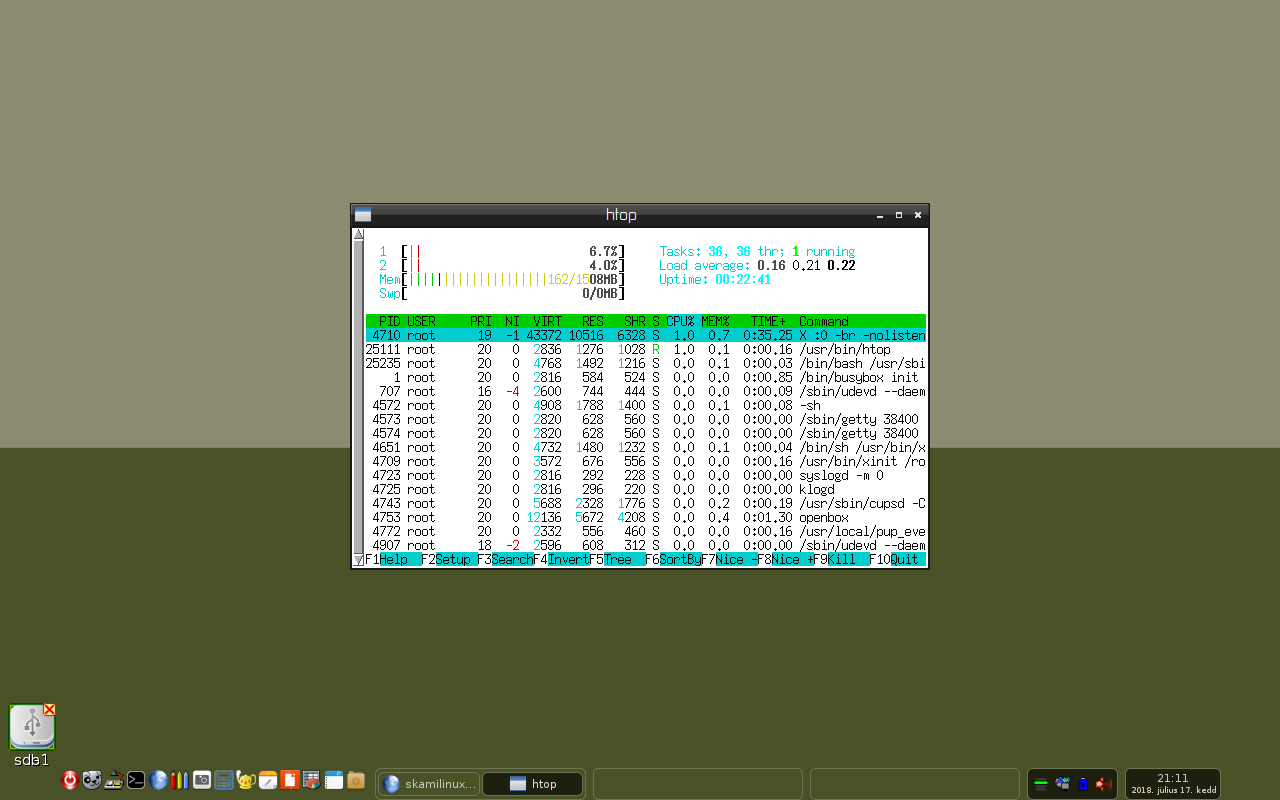Sort by the Command column header

pos(824,322)
